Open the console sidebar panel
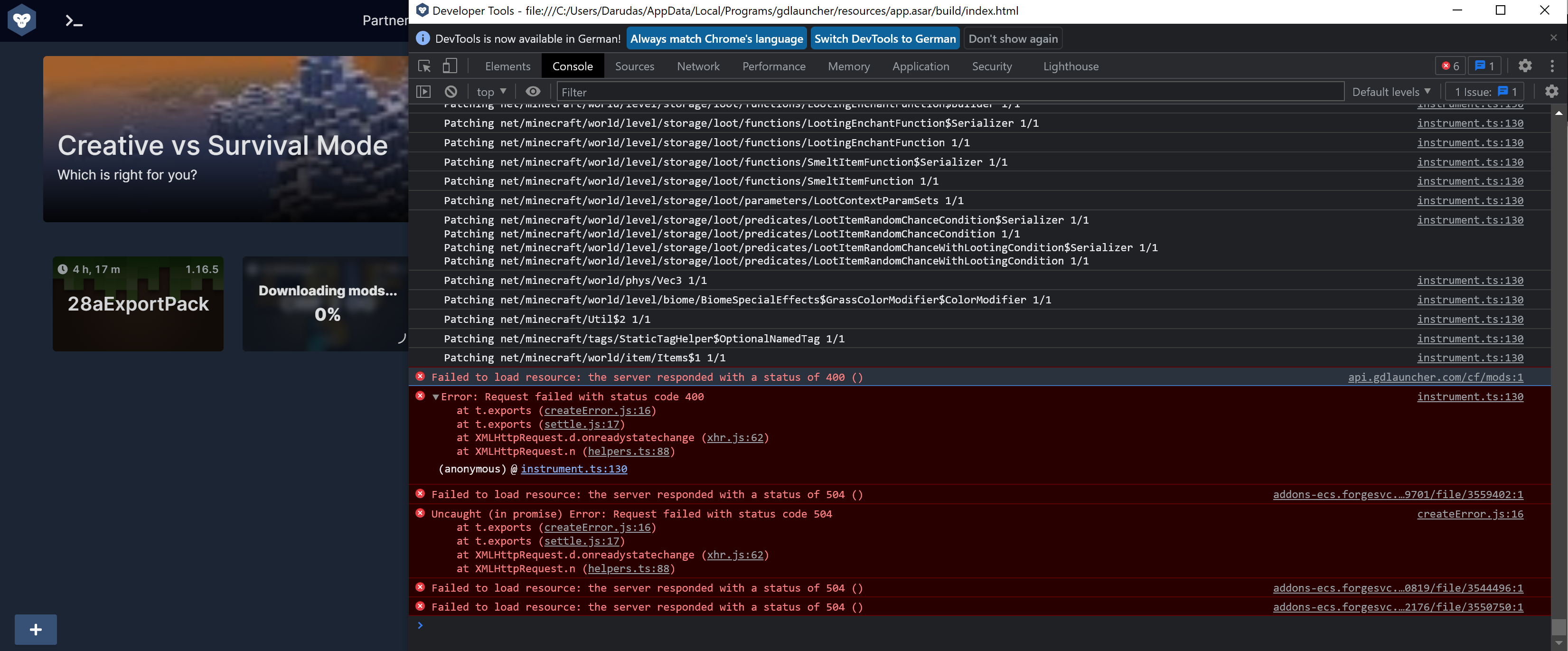The image size is (1568, 651). [424, 91]
